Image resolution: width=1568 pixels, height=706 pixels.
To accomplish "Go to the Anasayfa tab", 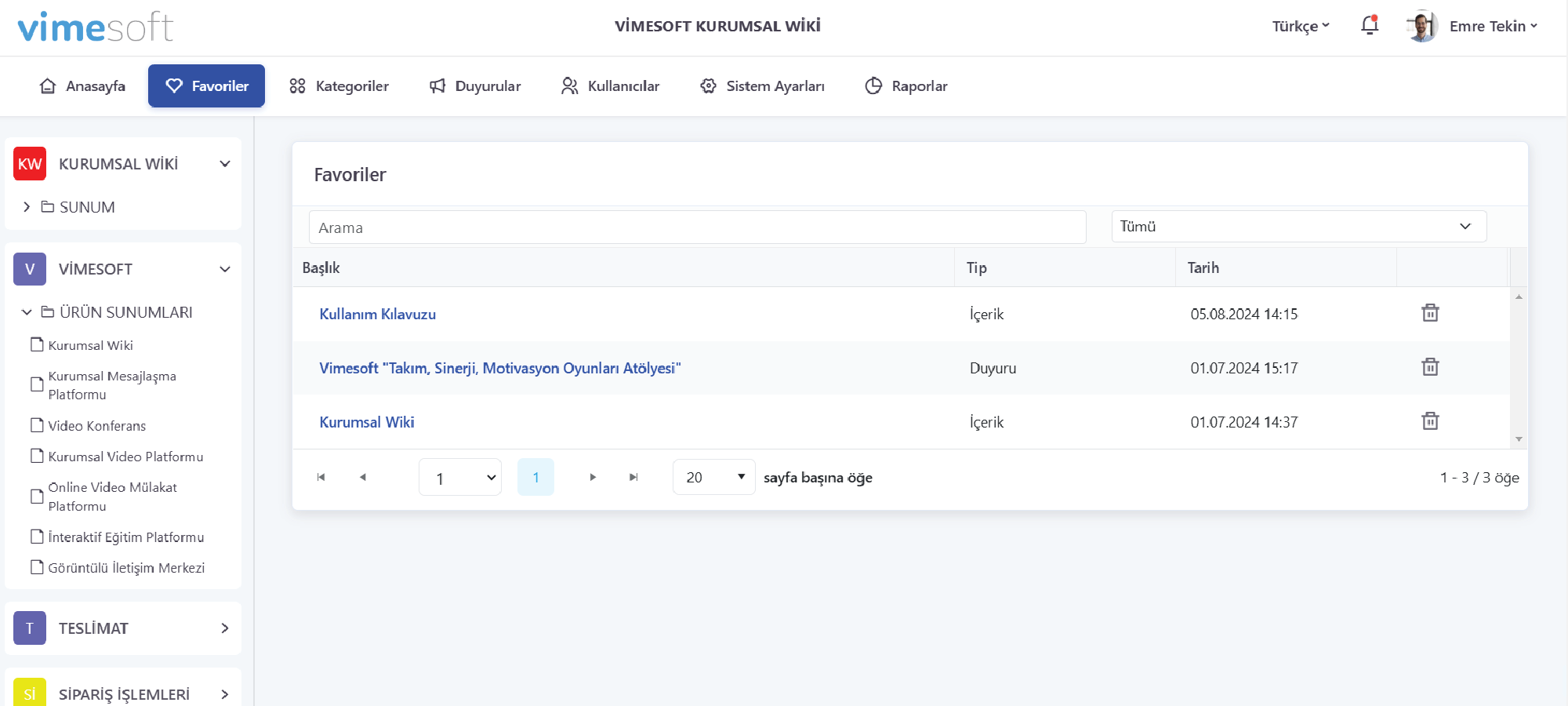I will pos(82,86).
